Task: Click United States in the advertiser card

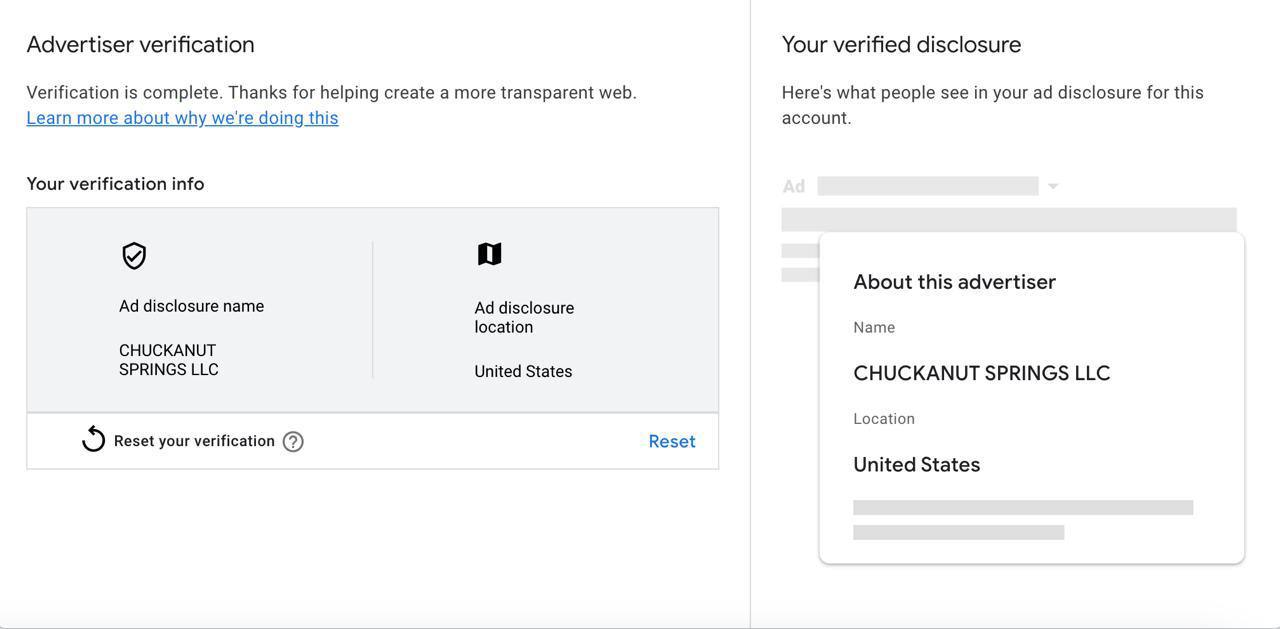Action: (x=916, y=464)
